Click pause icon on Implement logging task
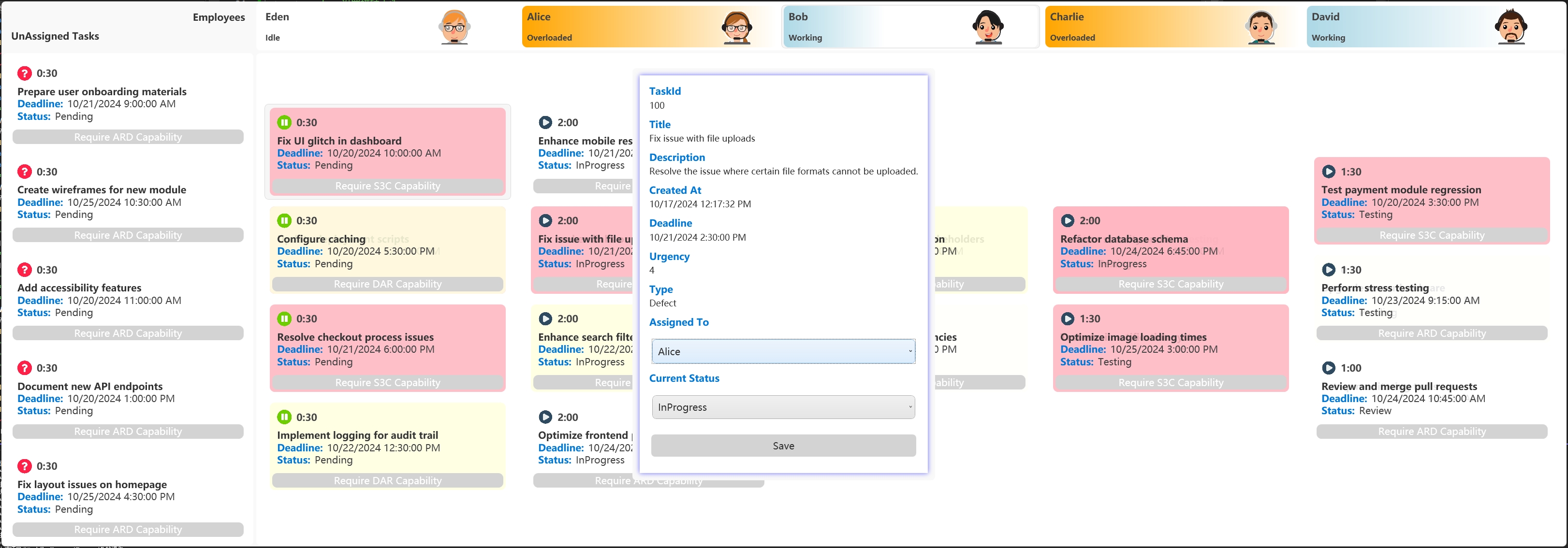Image resolution: width=1568 pixels, height=548 pixels. click(x=284, y=417)
